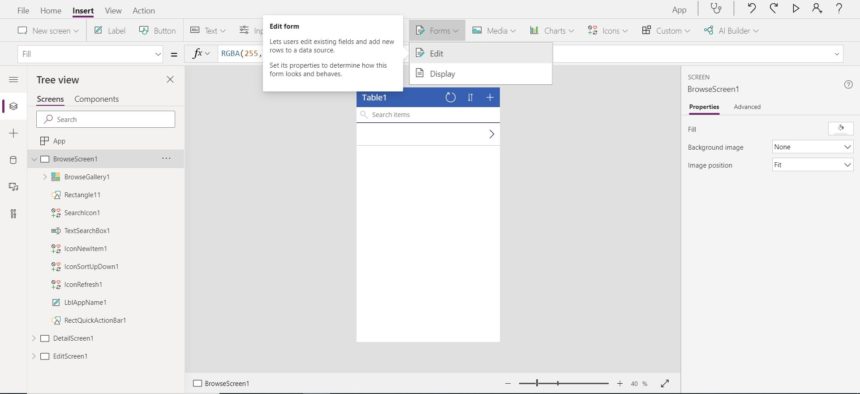
Task: Open Tree view layers icon in left rail
Action: click(x=13, y=106)
